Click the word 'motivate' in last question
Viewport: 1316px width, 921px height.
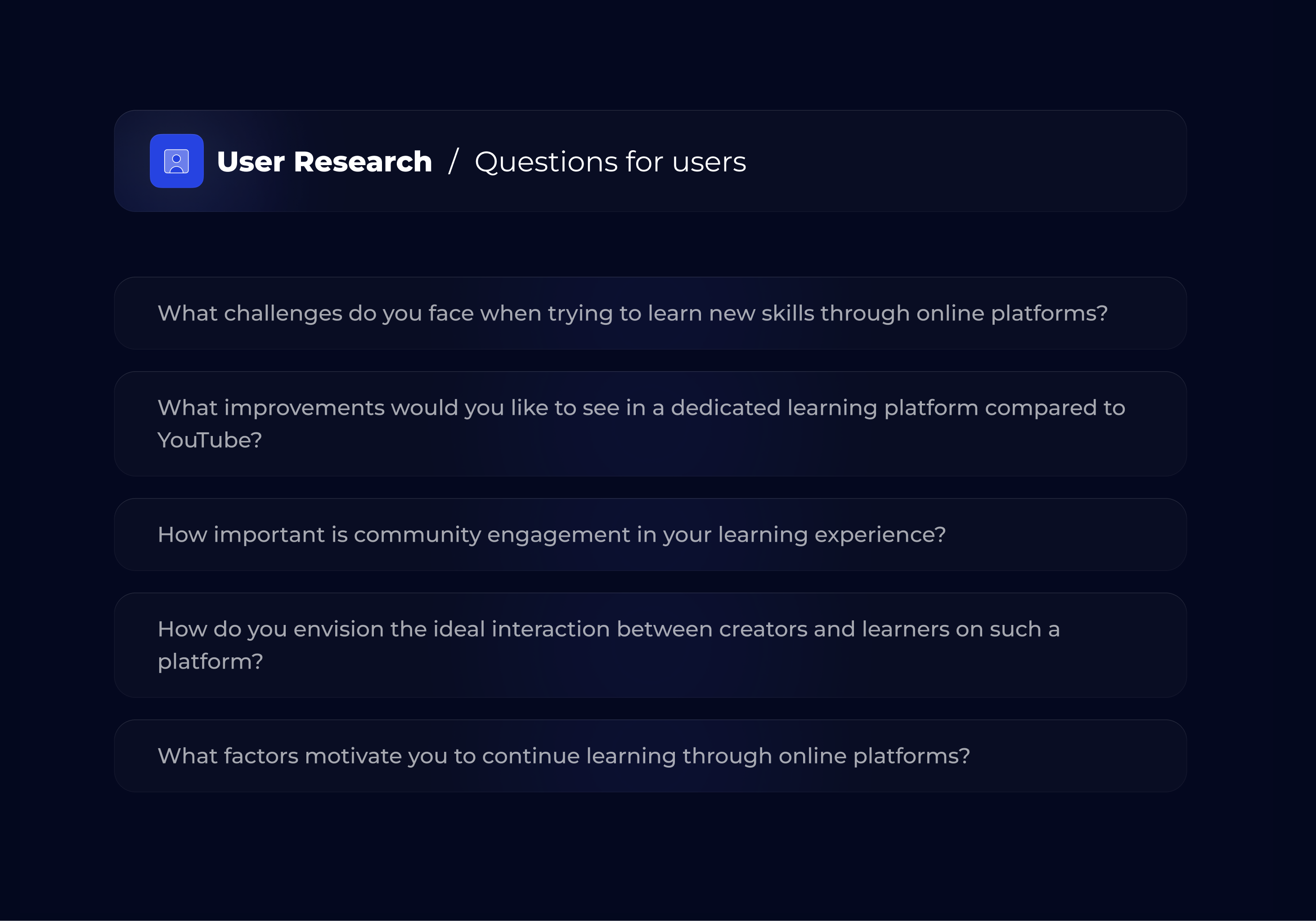coord(353,756)
